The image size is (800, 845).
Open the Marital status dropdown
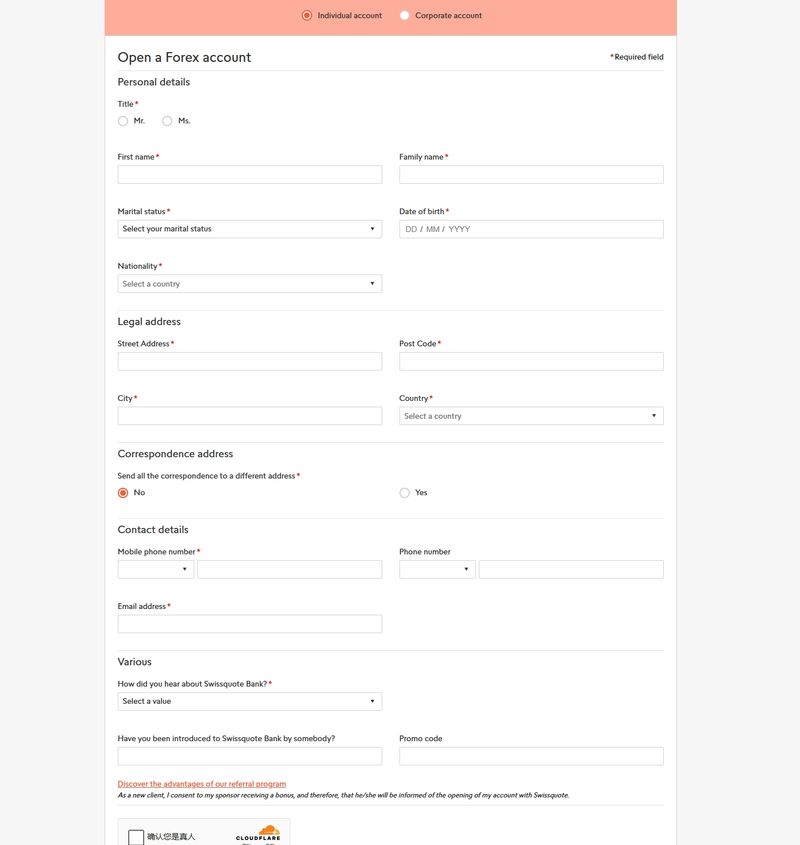click(250, 229)
